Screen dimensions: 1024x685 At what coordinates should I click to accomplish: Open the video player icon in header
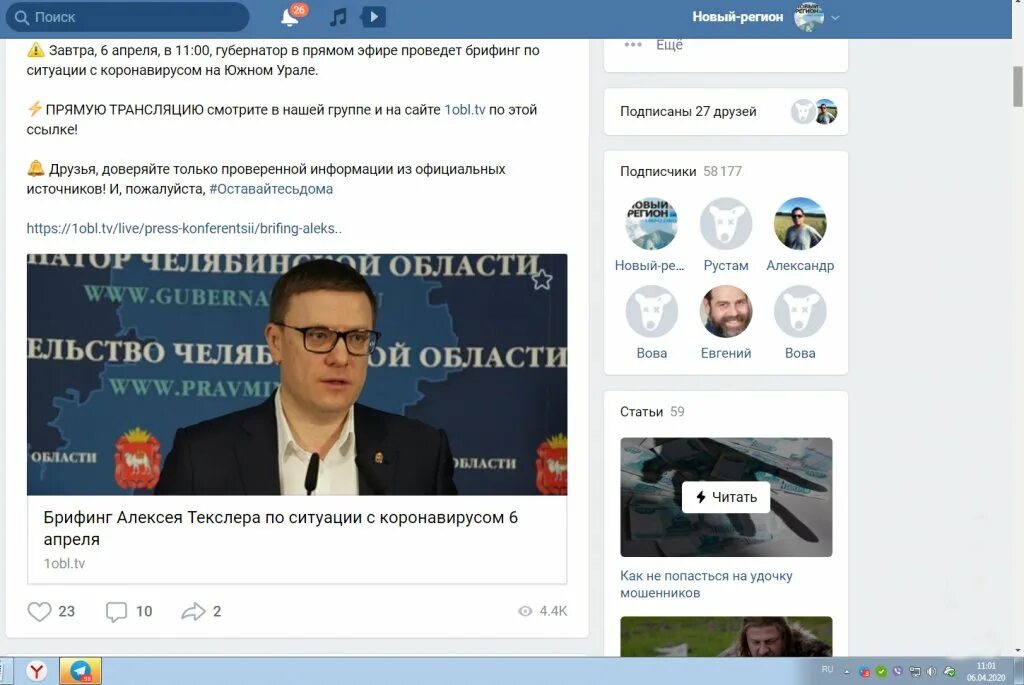pos(373,17)
